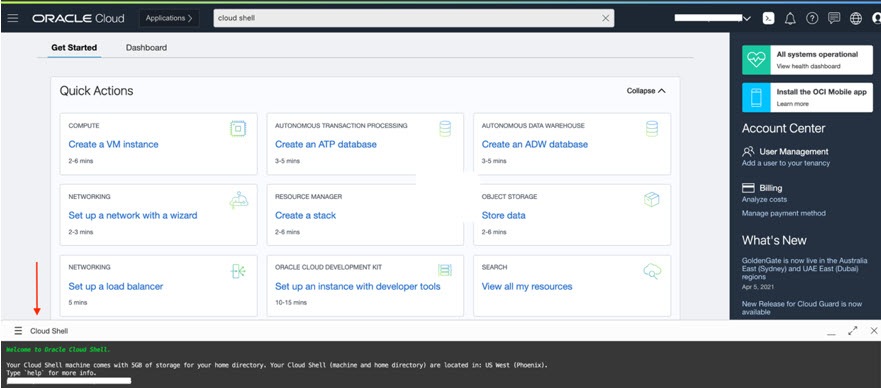Launch Cloud Shell from the header icon

point(768,18)
